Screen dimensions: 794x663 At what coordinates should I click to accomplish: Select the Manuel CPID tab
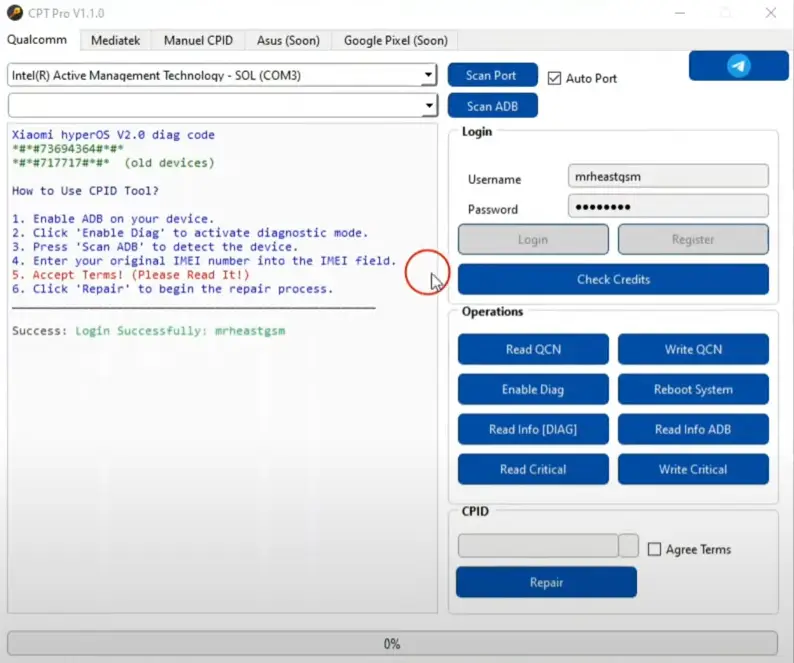198,41
